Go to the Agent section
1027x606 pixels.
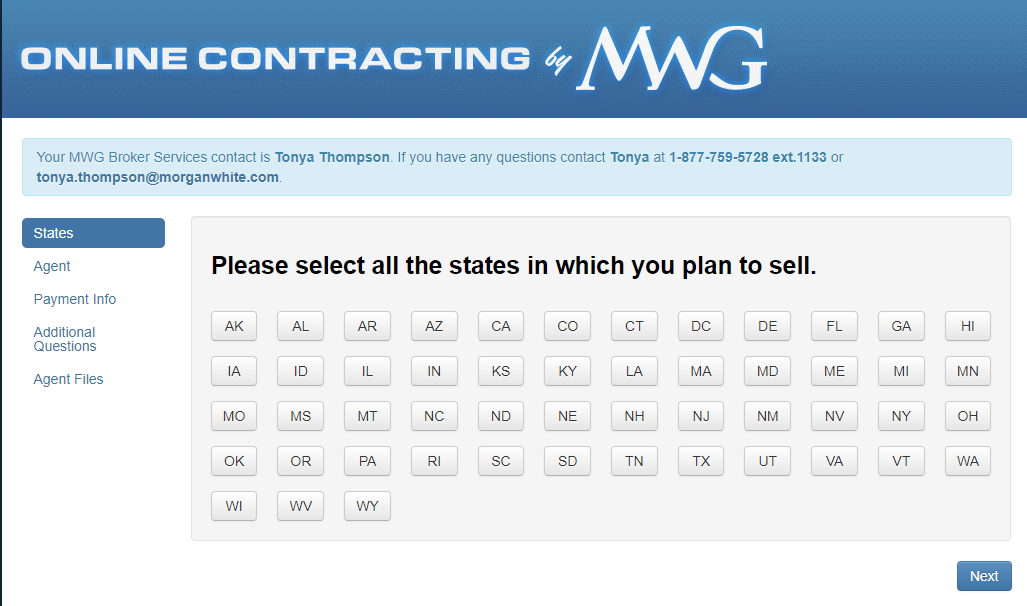pos(52,266)
